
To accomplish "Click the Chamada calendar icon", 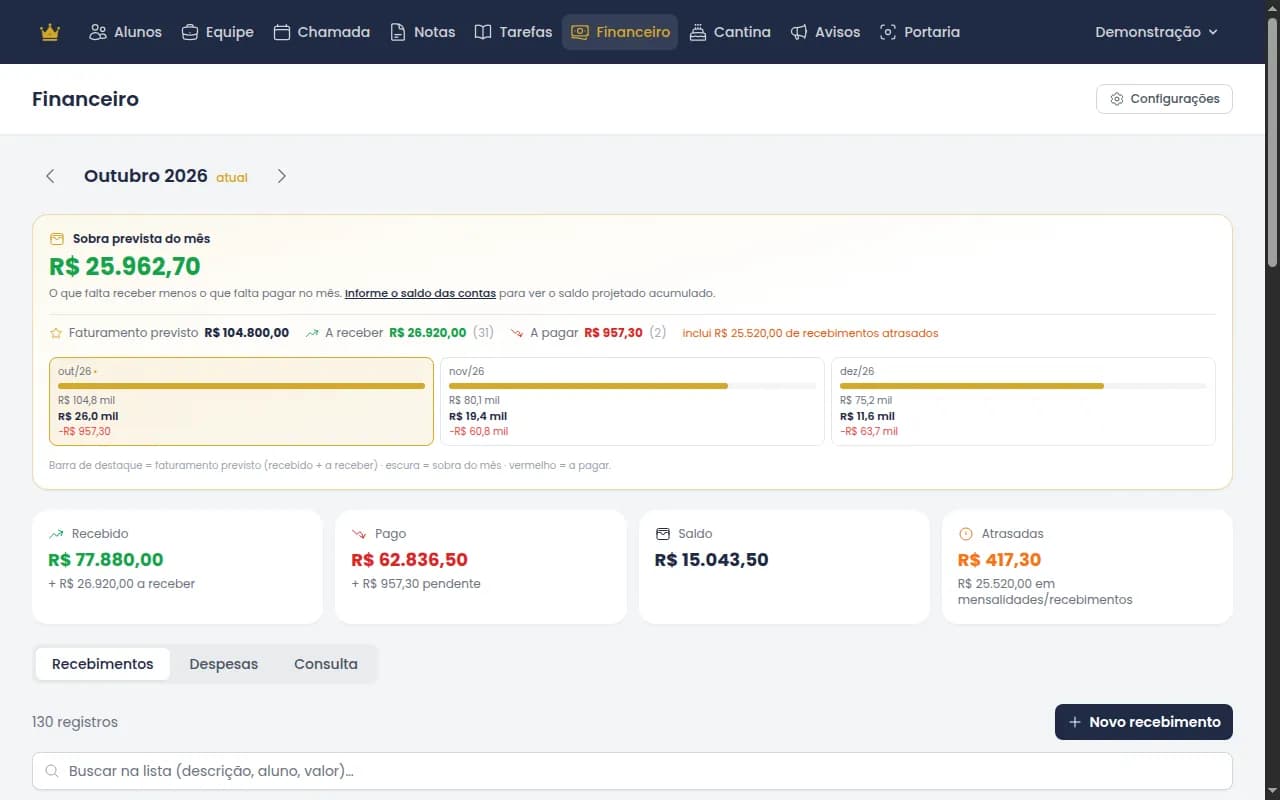I will point(282,32).
